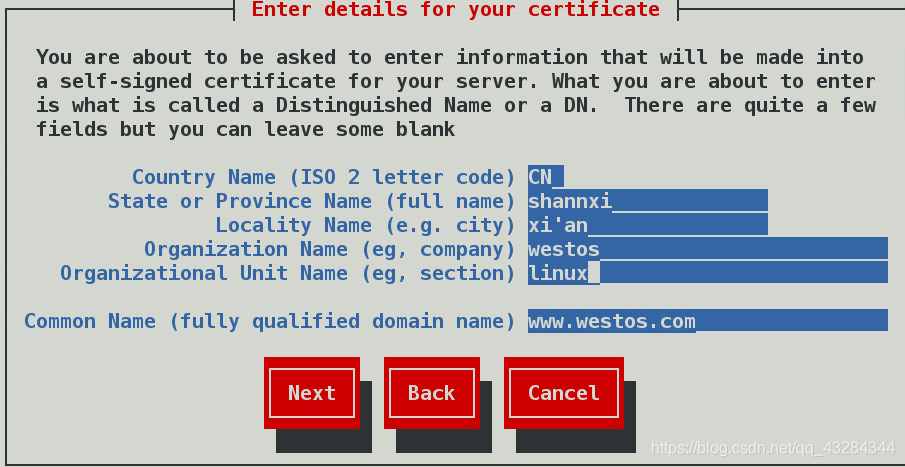The height and width of the screenshot is (467, 905).
Task: Click the Cancel button
Action: point(564,393)
